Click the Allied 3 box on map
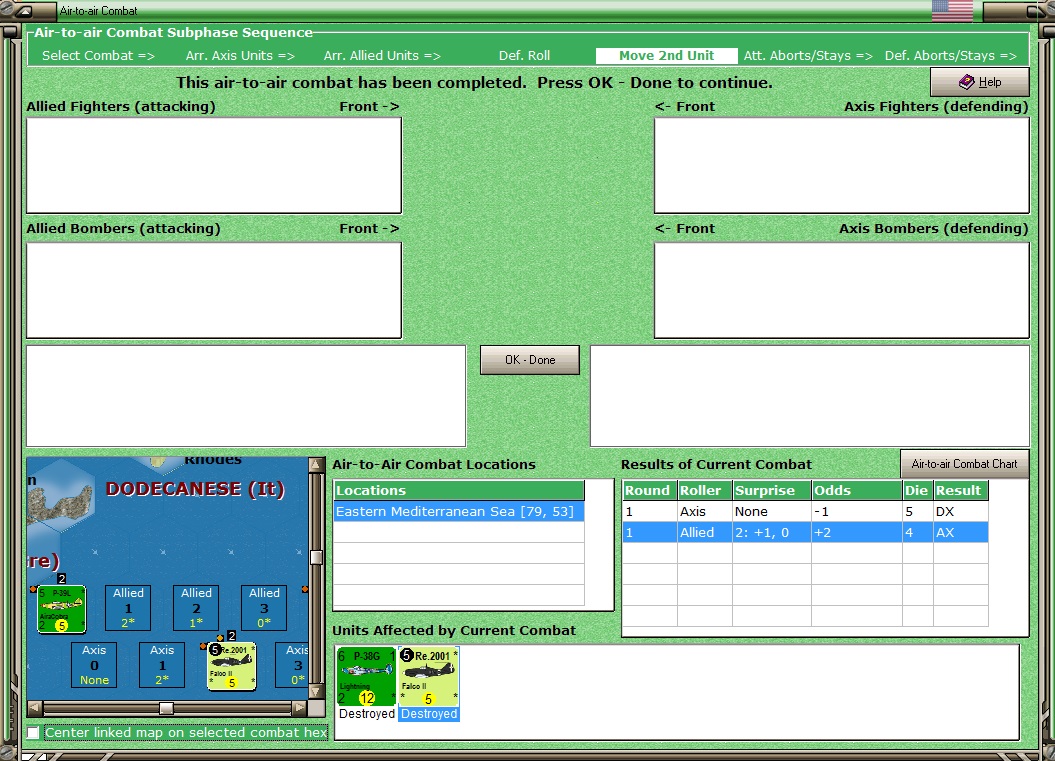Viewport: 1055px width, 761px height. click(264, 608)
